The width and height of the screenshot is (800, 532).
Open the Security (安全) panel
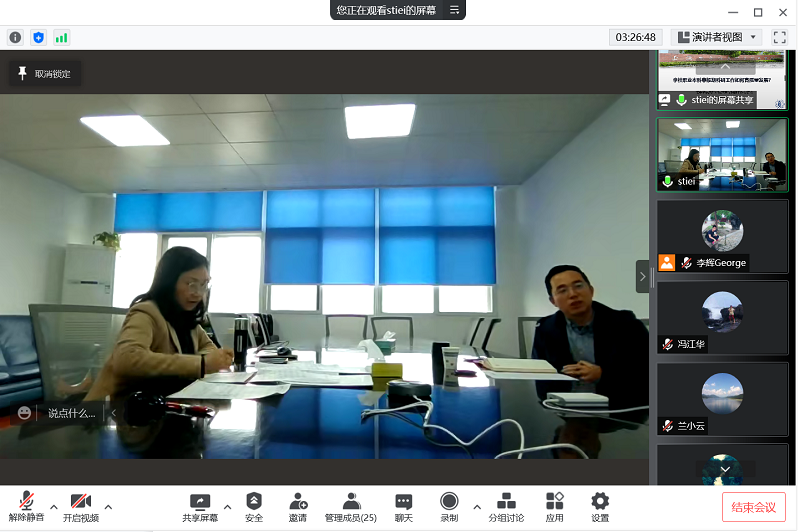[254, 507]
